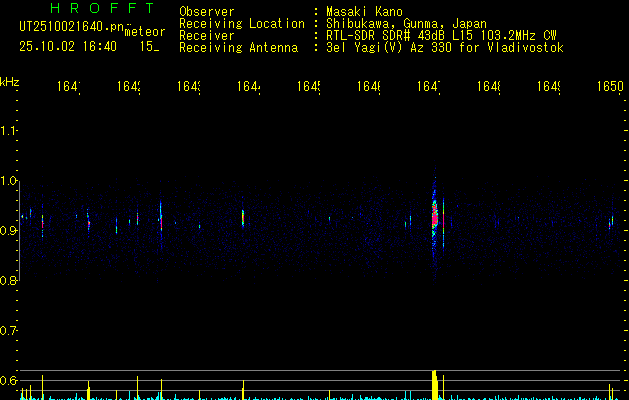Click the 0.6 frequency axis label
The width and height of the screenshot is (629, 400).
click(8, 380)
